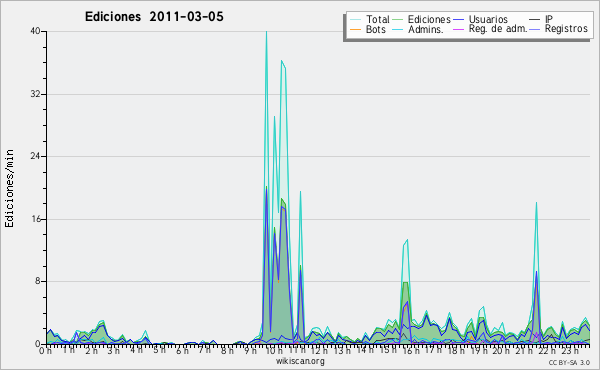Viewport: 600px width, 370px height.
Task: Select the Reg. de adm. legend label
Action: click(498, 29)
